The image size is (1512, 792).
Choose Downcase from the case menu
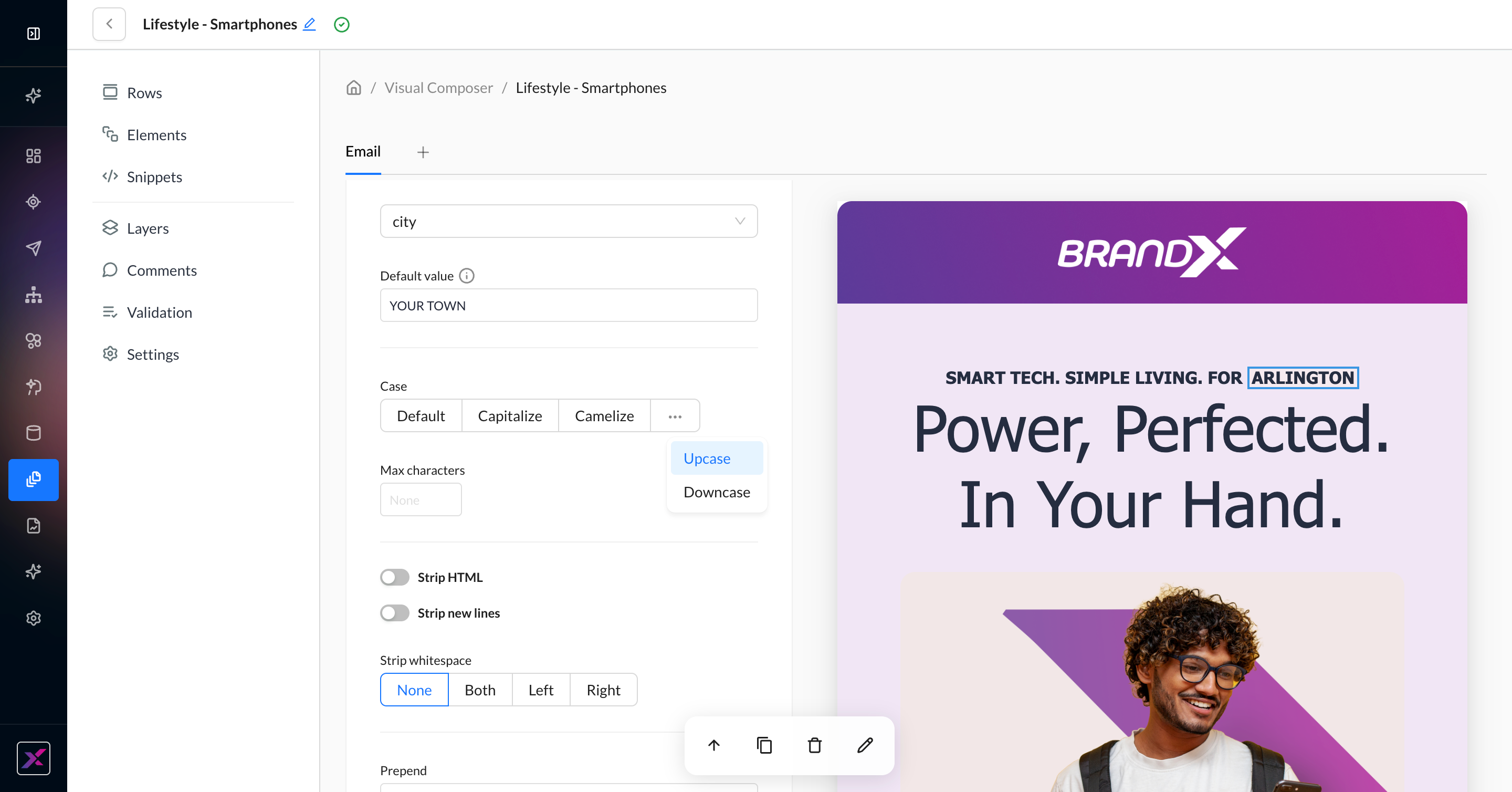pos(717,492)
